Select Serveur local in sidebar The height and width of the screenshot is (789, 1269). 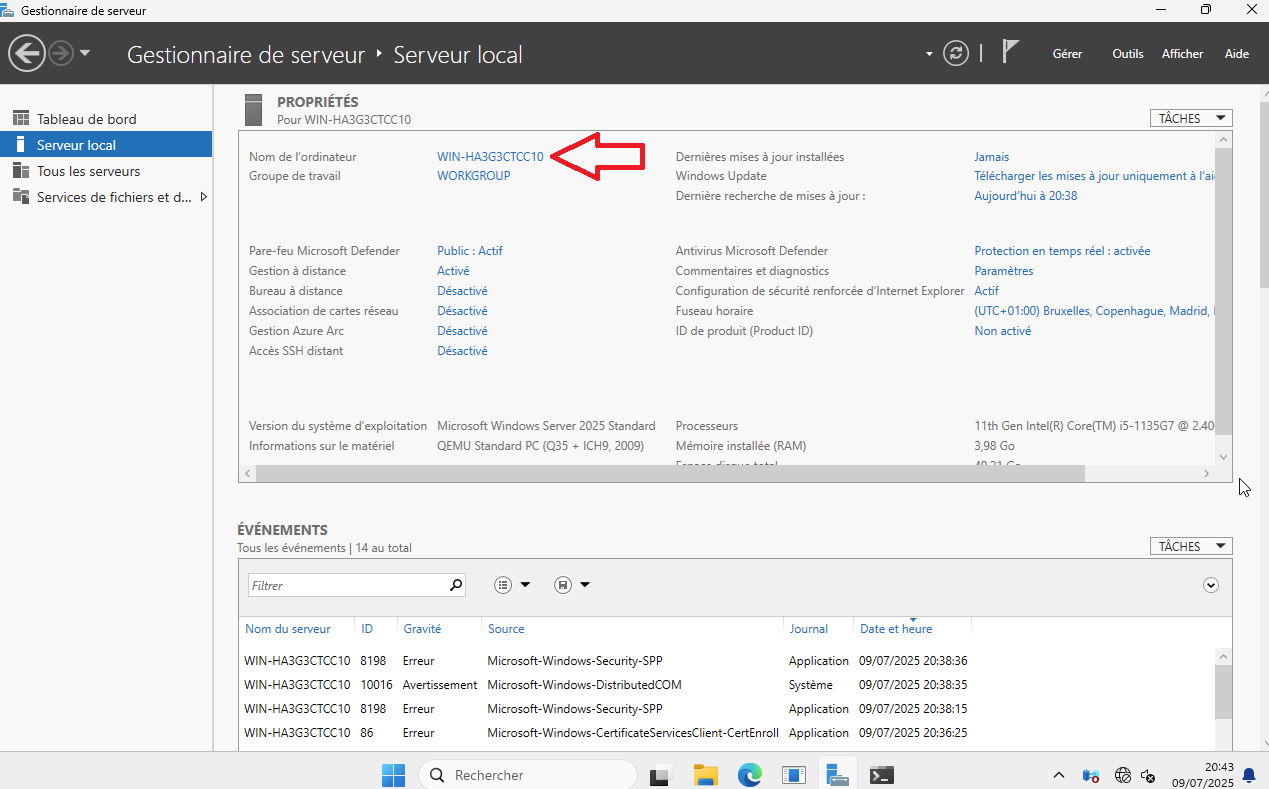pyautogui.click(x=106, y=145)
